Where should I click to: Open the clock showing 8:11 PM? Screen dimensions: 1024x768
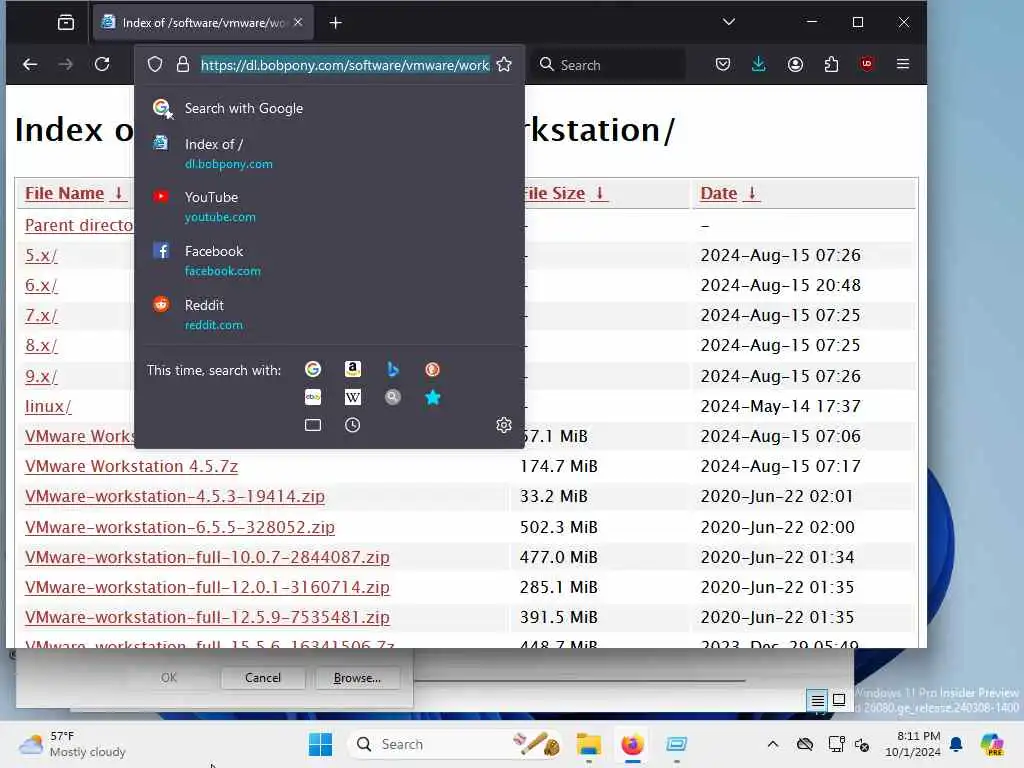click(x=913, y=744)
